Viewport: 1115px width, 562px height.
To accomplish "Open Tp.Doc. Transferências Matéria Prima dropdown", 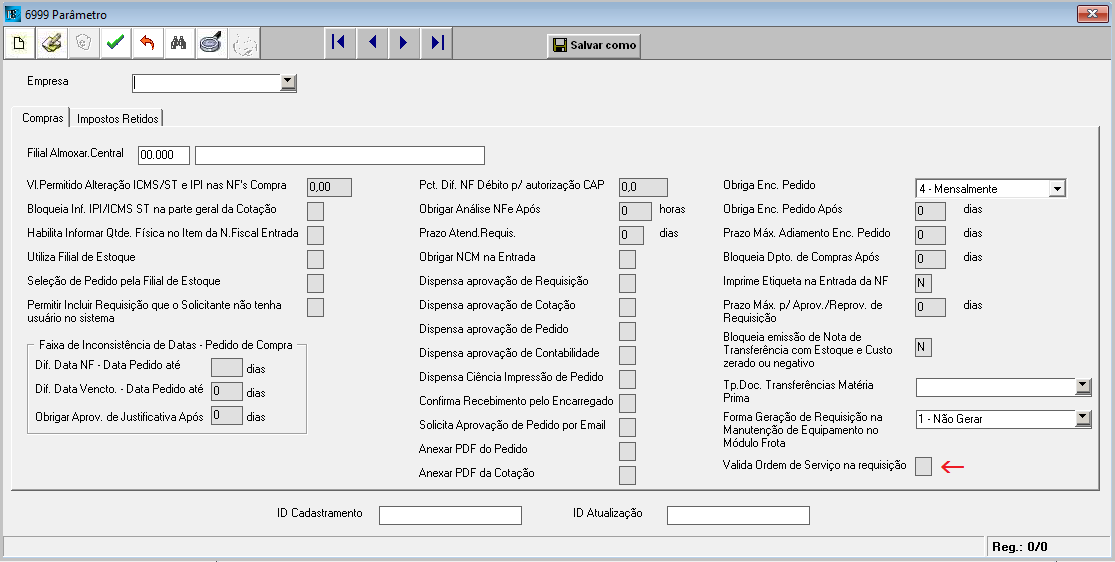I will coord(1083,386).
